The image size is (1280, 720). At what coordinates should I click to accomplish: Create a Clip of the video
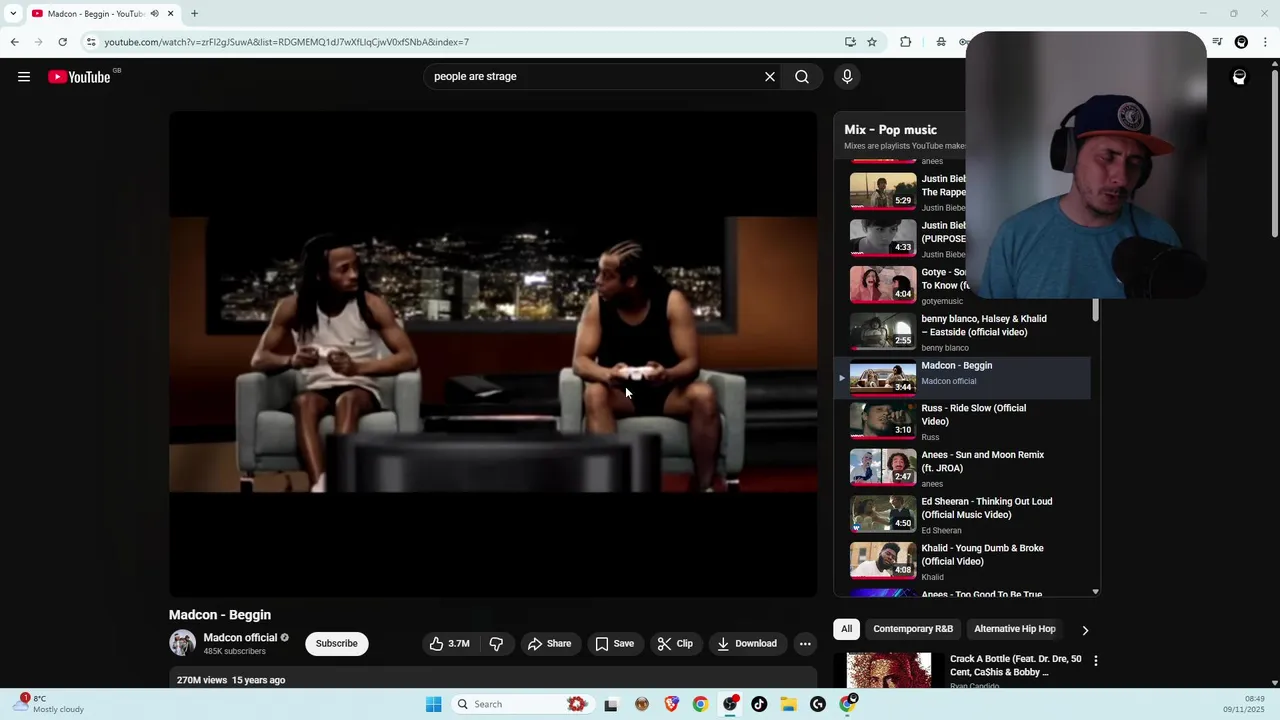(675, 644)
